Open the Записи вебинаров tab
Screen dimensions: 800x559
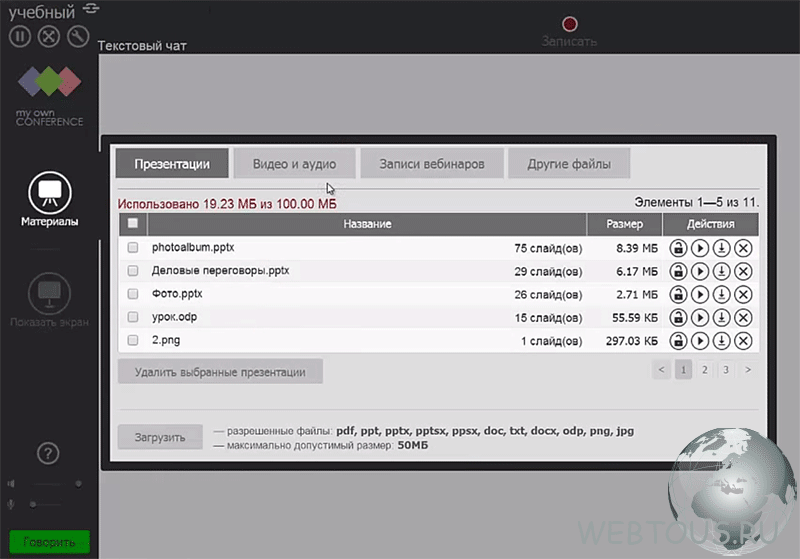(432, 164)
